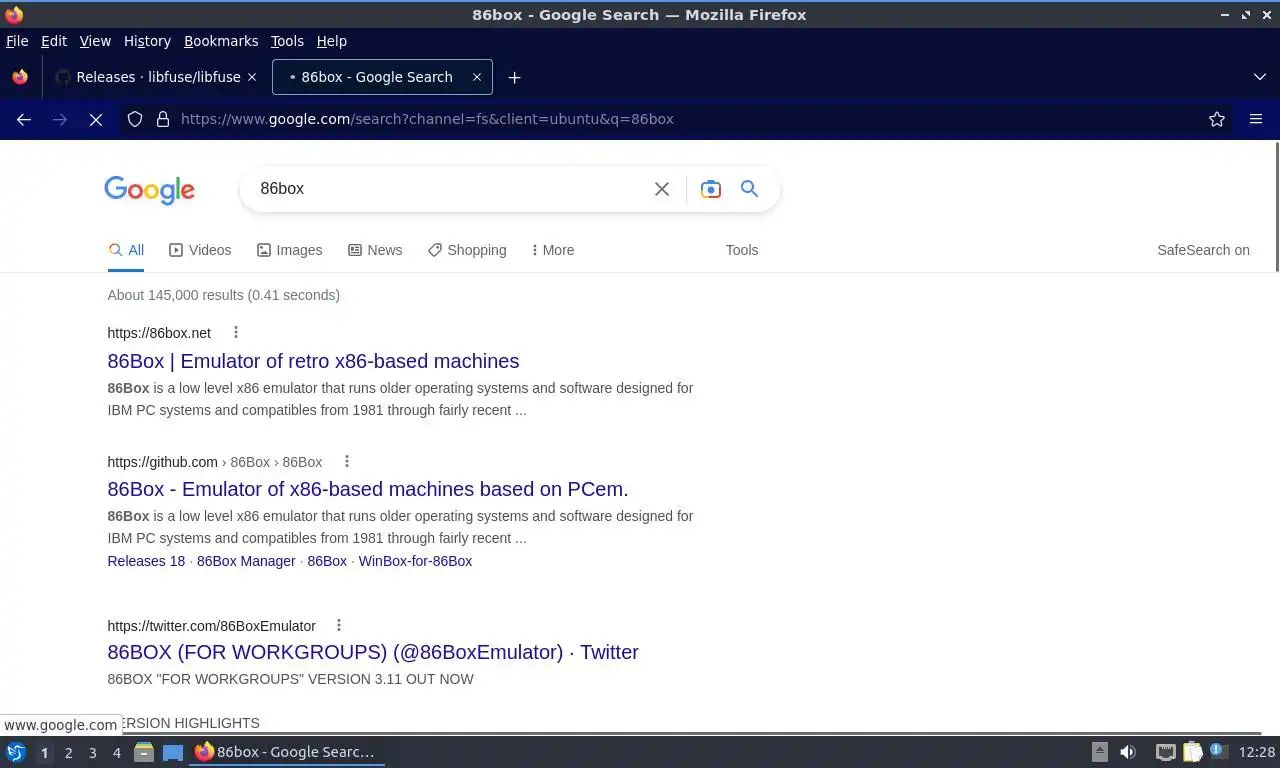1280x768 pixels.
Task: Click the forward navigation arrow
Action: point(60,119)
